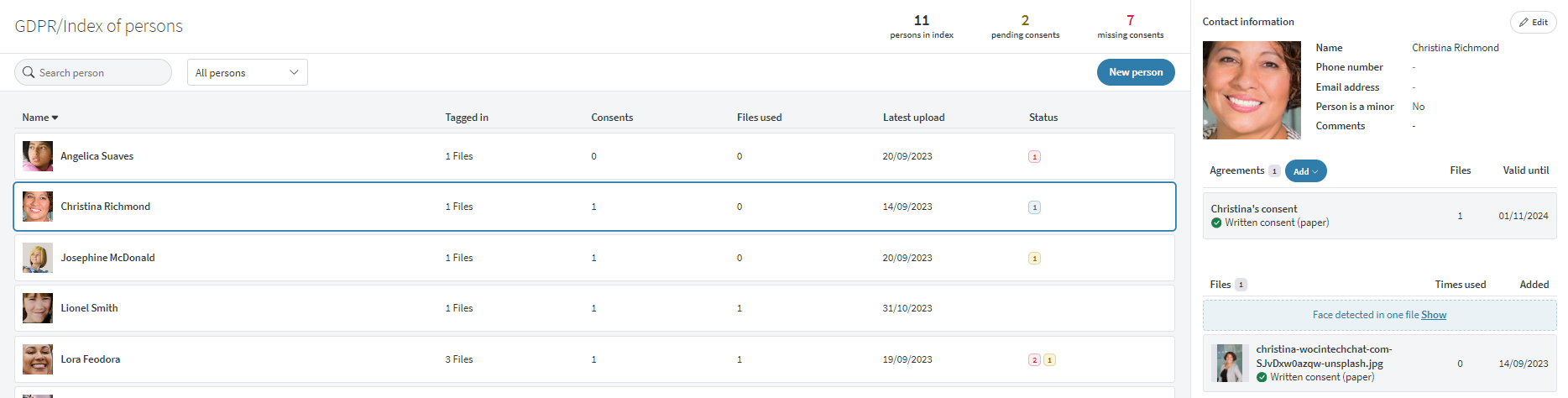Open Angelica Suaves avatar thumbnail
The image size is (1568, 398).
click(38, 156)
